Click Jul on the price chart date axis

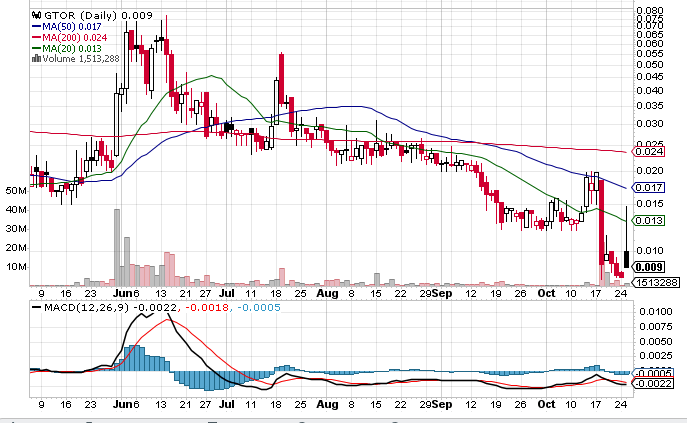227,293
